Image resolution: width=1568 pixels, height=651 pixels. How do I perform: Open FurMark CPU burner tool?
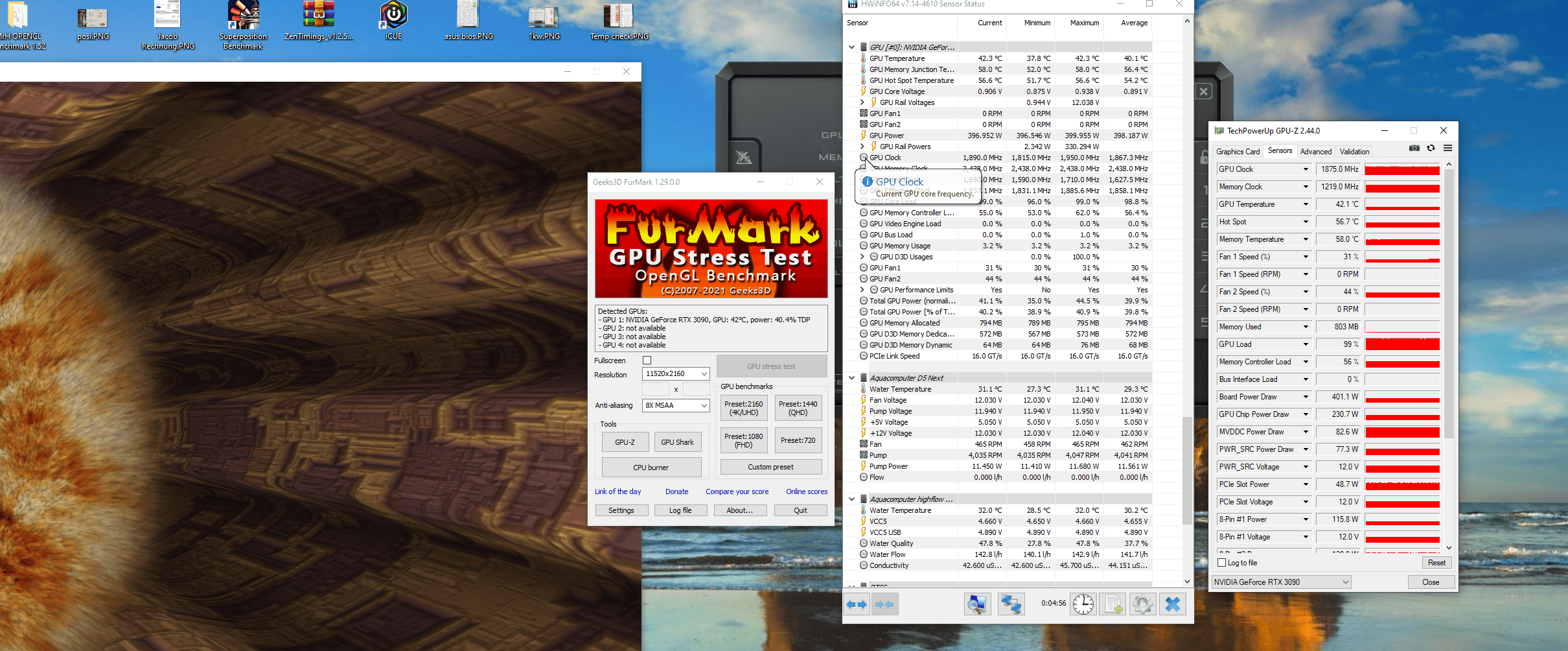(651, 467)
